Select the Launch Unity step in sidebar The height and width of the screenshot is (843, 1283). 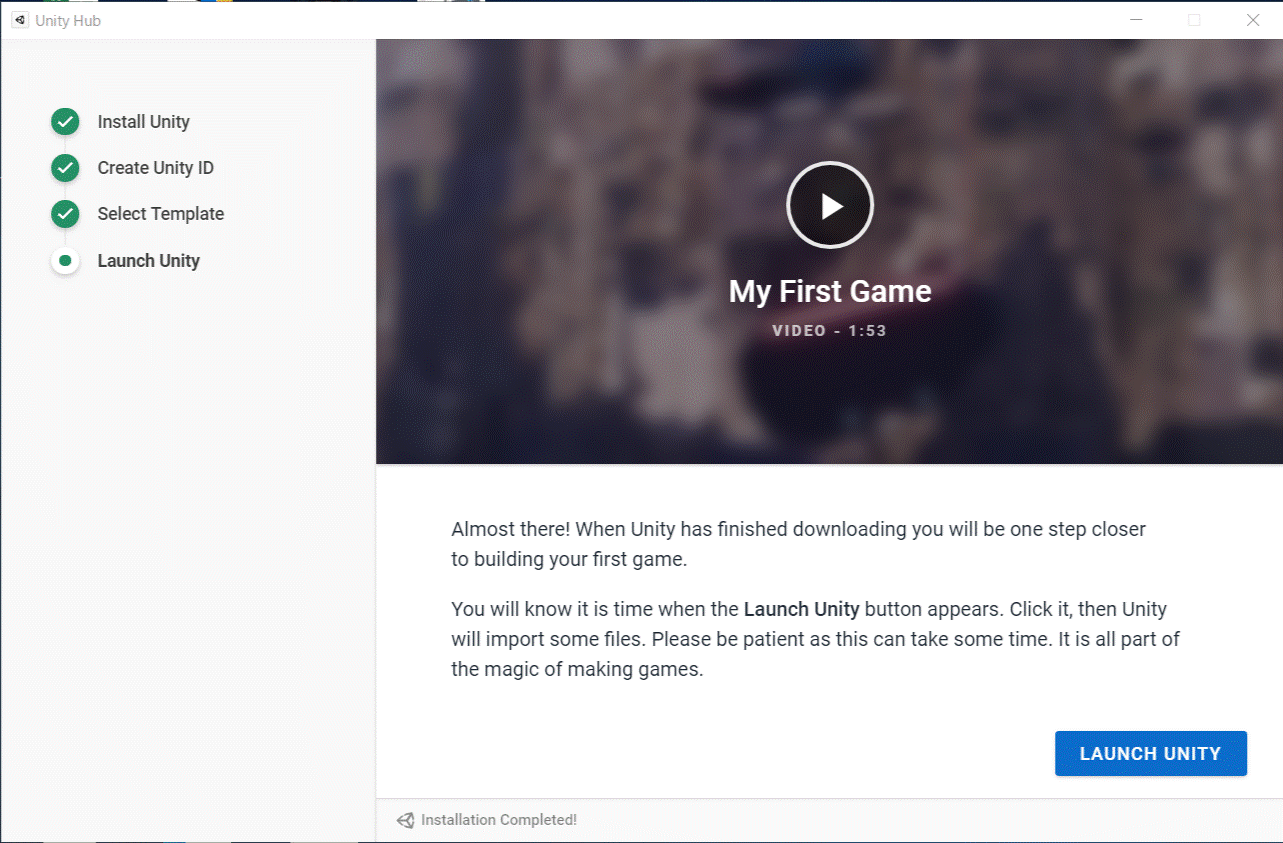148,261
